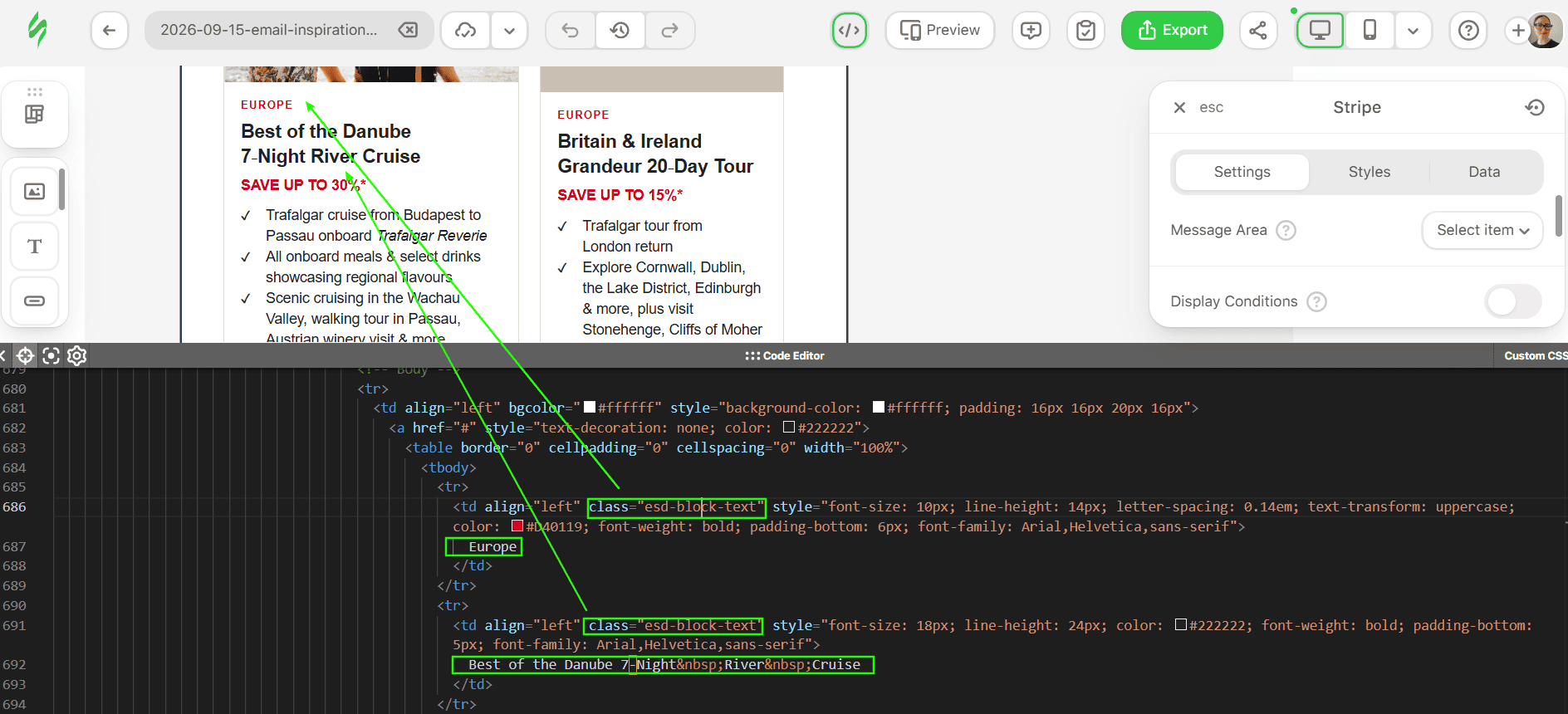Toggle the code editor button
1568x714 pixels.
pyautogui.click(x=849, y=31)
